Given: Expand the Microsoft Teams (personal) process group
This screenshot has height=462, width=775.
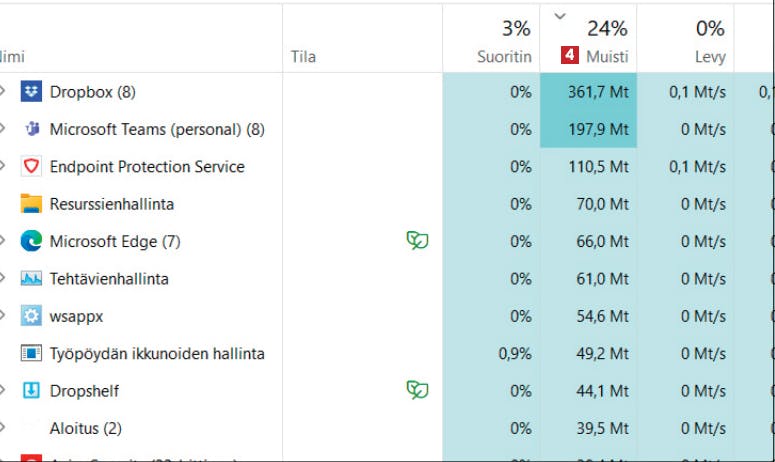Looking at the screenshot, I should tap(3, 129).
